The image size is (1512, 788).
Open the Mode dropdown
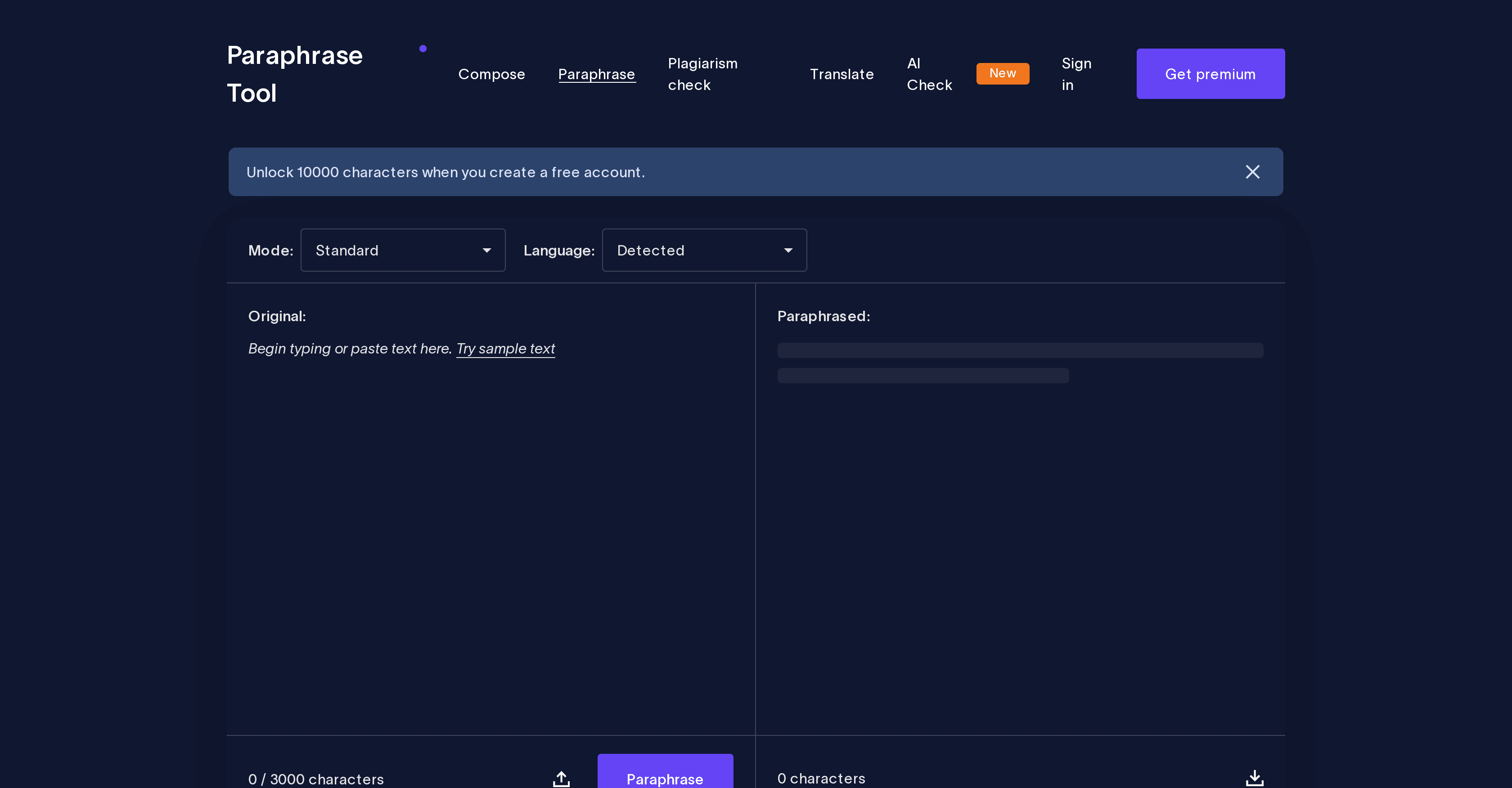(403, 250)
